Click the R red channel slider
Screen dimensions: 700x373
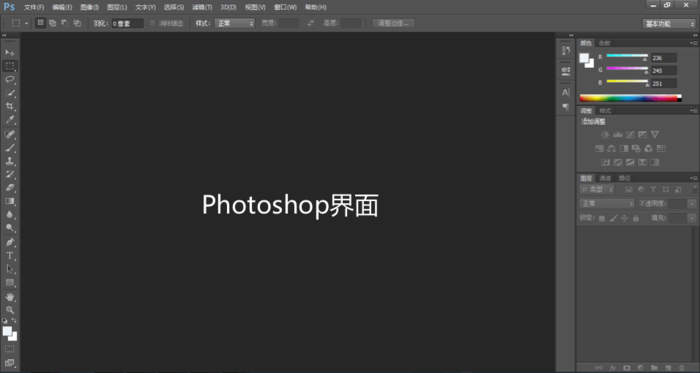pos(627,57)
